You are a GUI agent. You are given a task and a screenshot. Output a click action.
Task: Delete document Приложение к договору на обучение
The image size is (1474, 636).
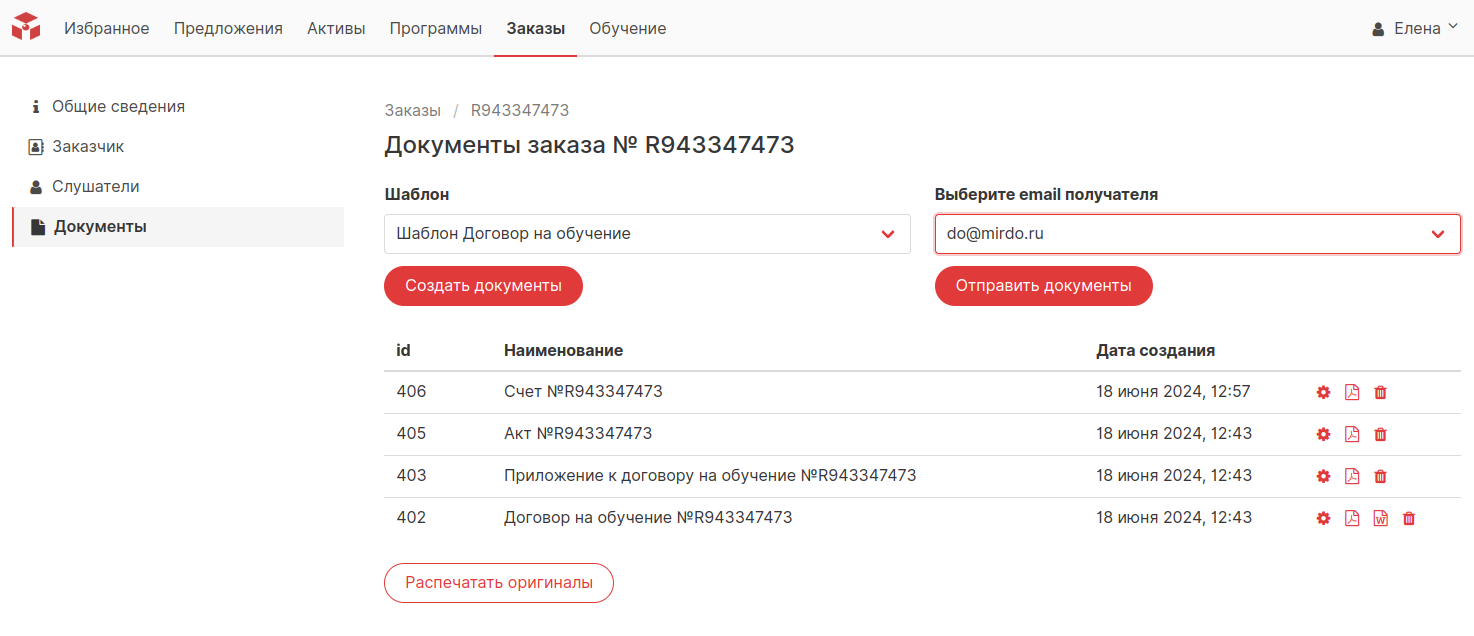coord(1380,476)
